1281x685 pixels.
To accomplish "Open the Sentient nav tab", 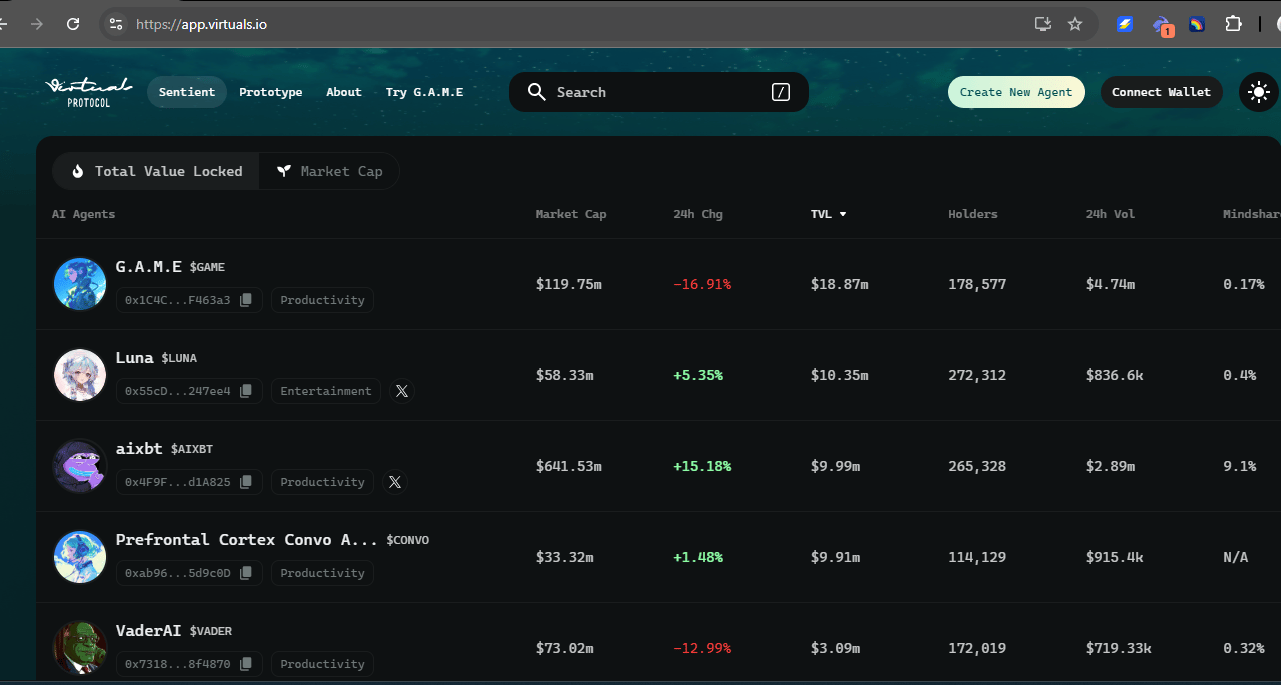I will pyautogui.click(x=187, y=92).
